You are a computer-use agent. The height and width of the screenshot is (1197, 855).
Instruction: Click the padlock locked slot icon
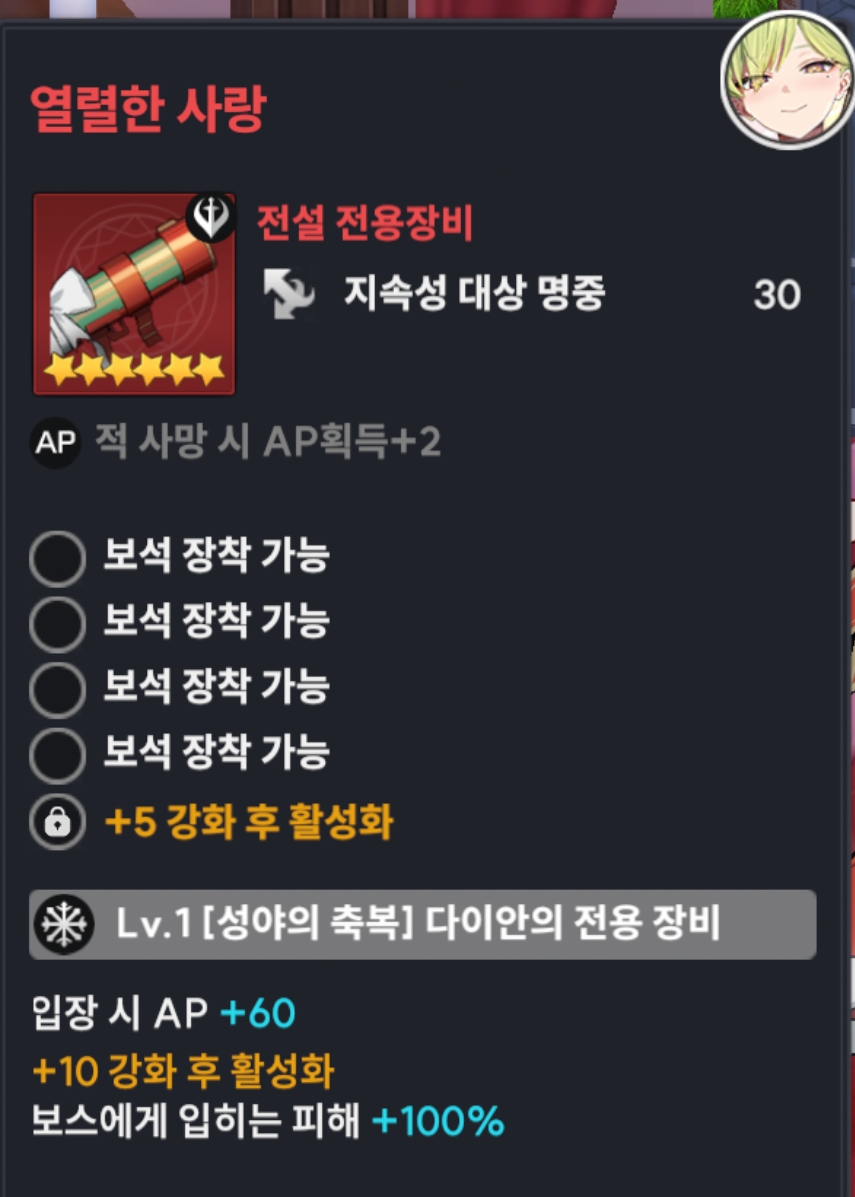click(57, 821)
